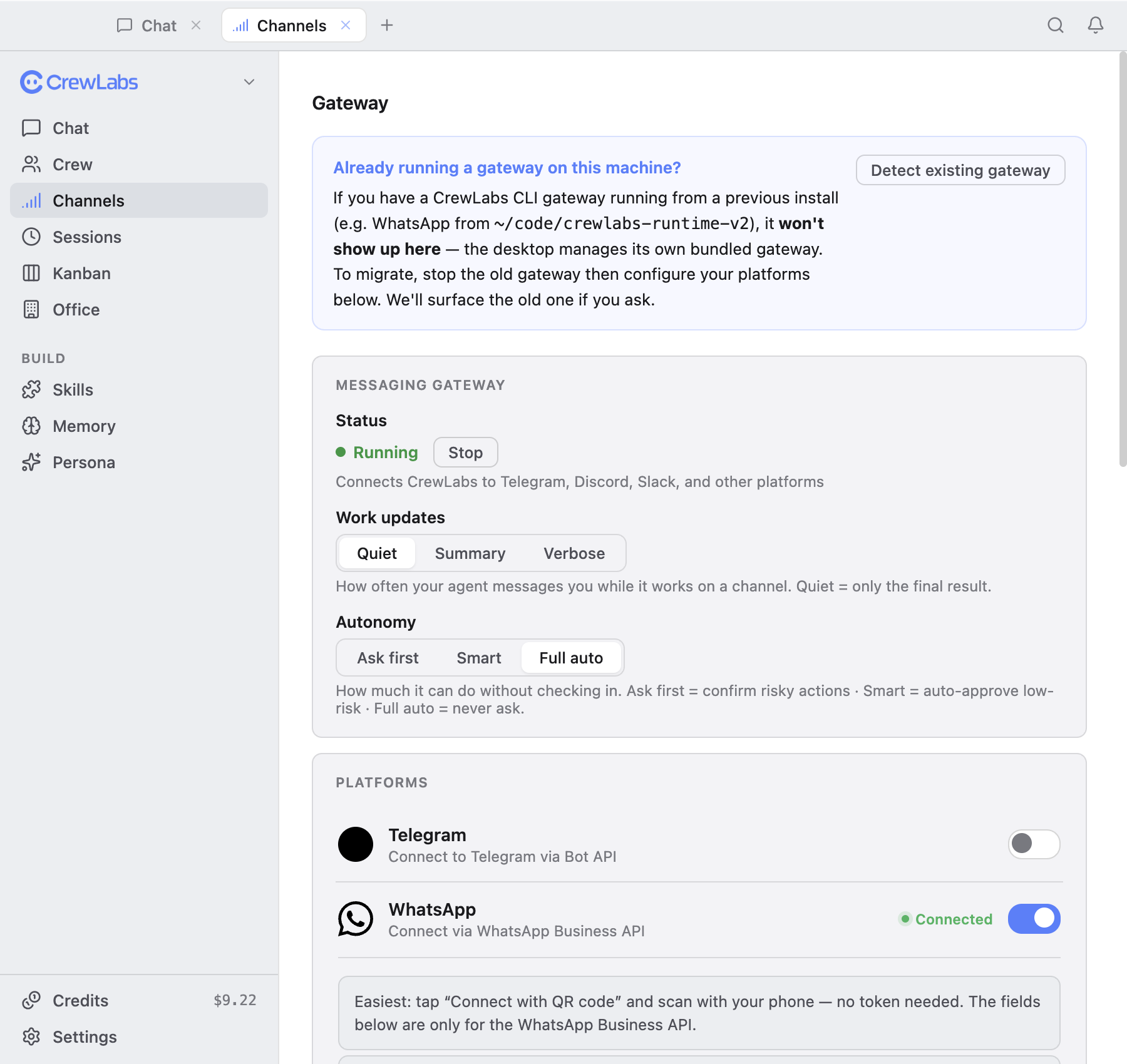The height and width of the screenshot is (1064, 1127).
Task: Click the Memory brain icon
Action: click(31, 426)
